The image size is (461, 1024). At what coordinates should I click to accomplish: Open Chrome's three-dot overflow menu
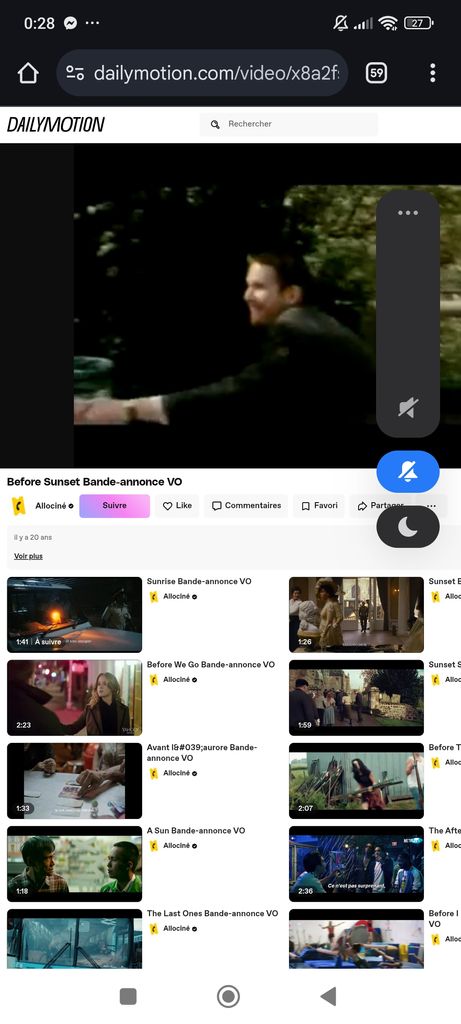pos(432,73)
